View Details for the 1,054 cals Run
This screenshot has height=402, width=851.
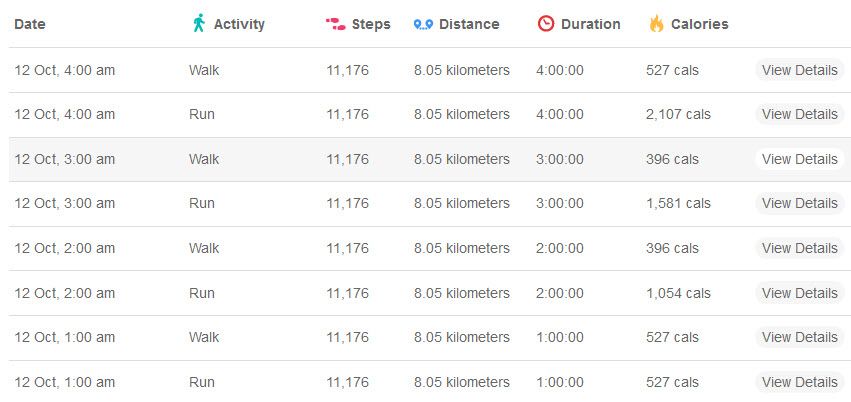tap(799, 293)
